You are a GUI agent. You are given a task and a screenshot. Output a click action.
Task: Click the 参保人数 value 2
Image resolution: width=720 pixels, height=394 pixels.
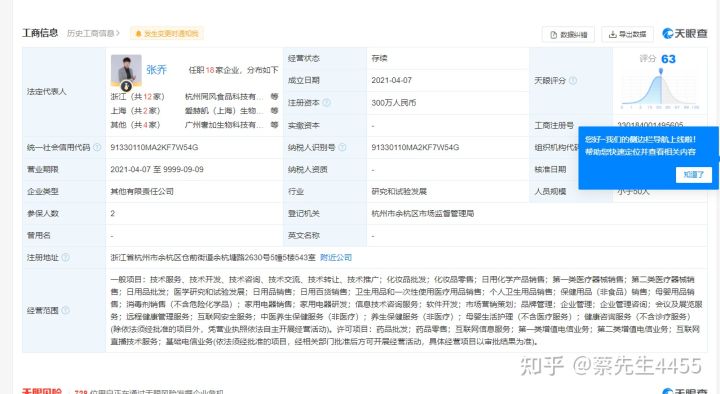[112, 214]
